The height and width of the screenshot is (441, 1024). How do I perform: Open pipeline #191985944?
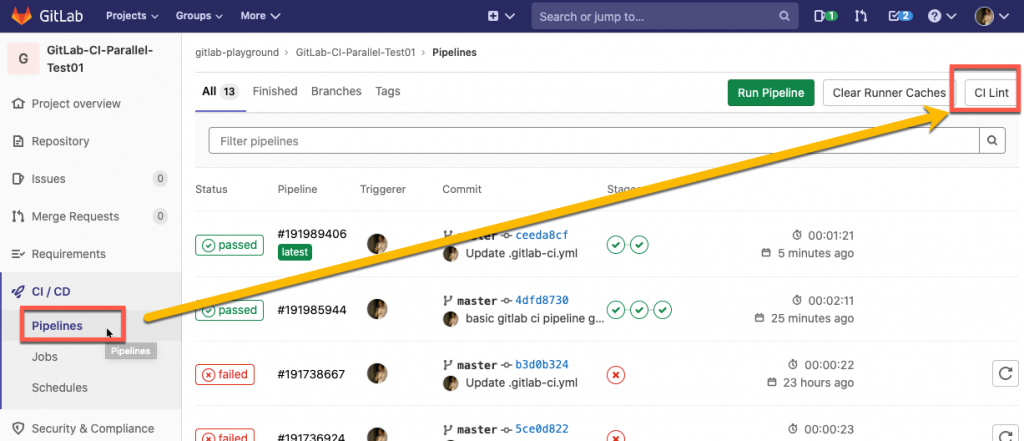312,310
